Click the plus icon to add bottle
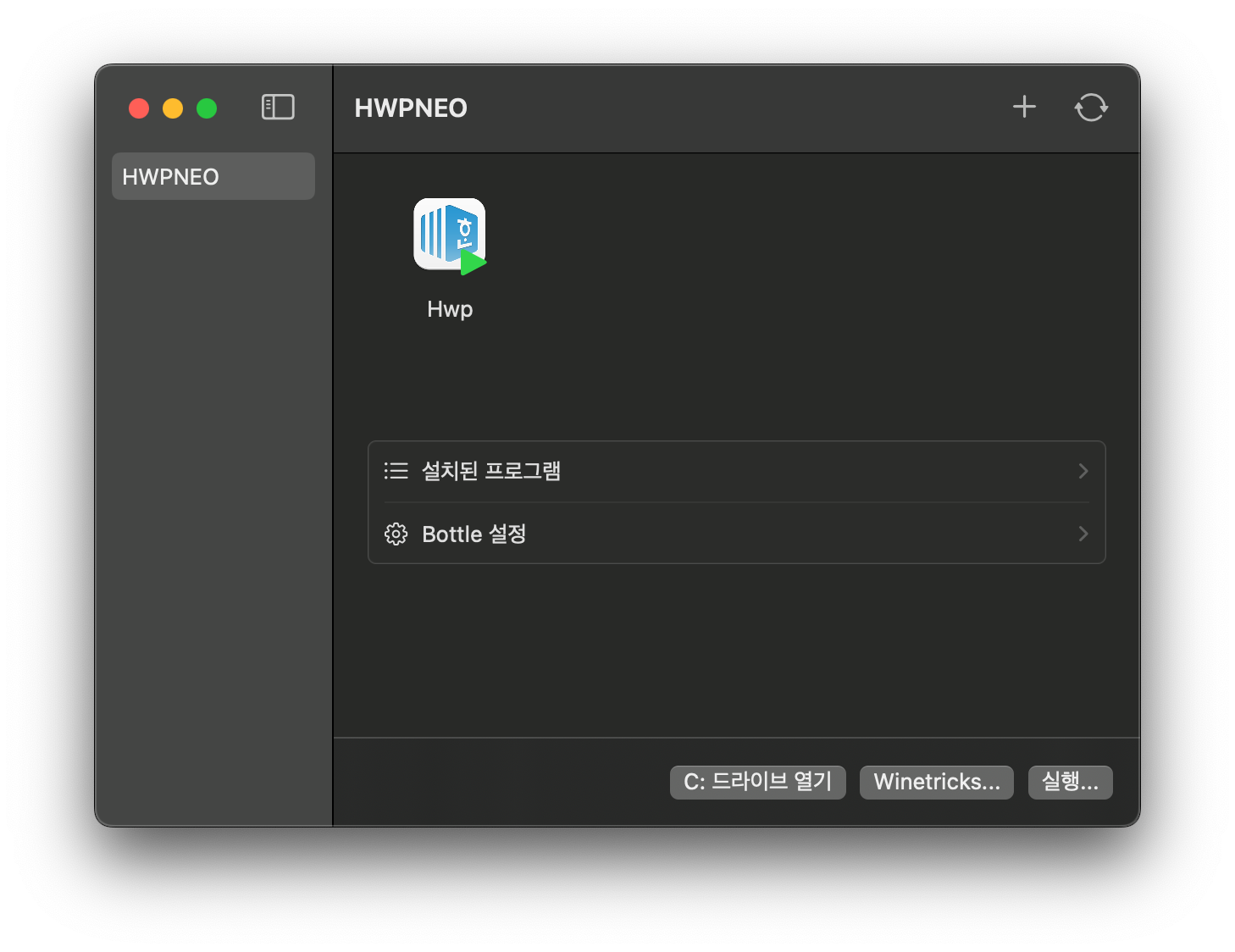The height and width of the screenshot is (952, 1235). point(1024,107)
